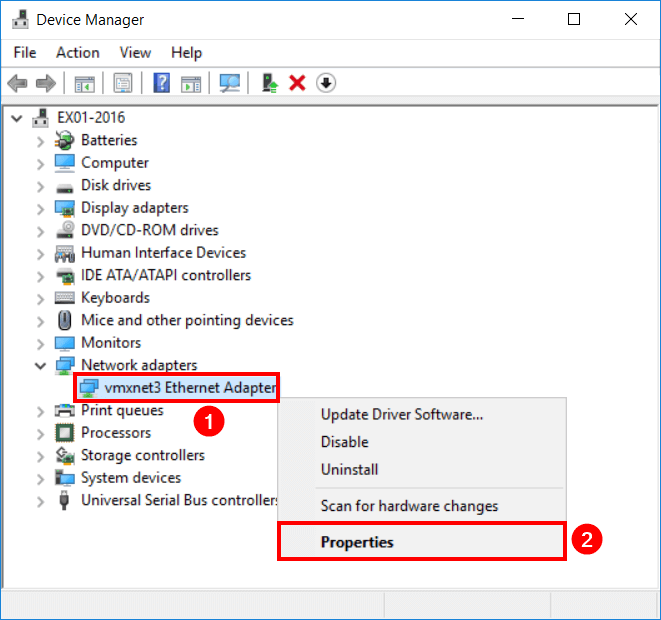Choose Properties from the context menu

357,542
